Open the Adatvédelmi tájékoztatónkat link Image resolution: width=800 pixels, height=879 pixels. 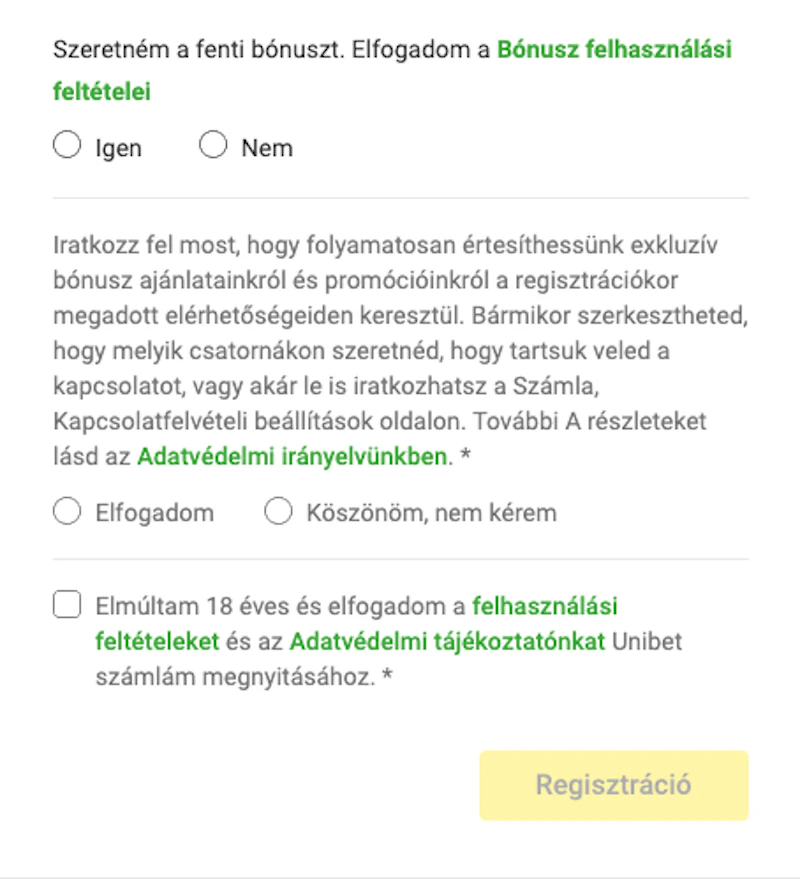[447, 641]
